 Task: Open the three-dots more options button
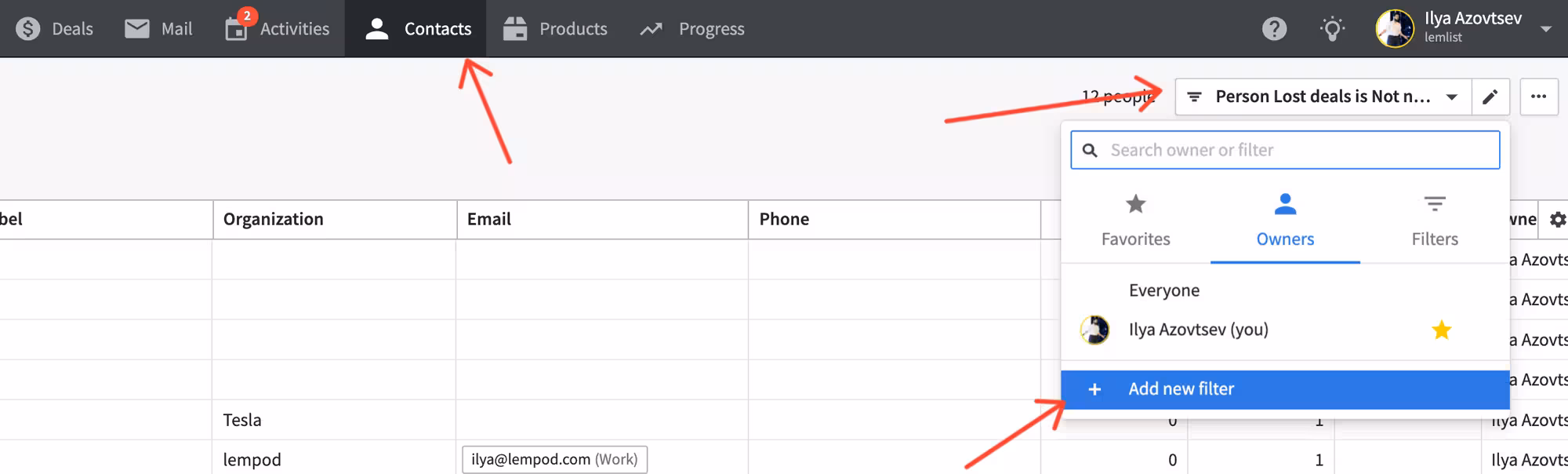pyautogui.click(x=1538, y=97)
